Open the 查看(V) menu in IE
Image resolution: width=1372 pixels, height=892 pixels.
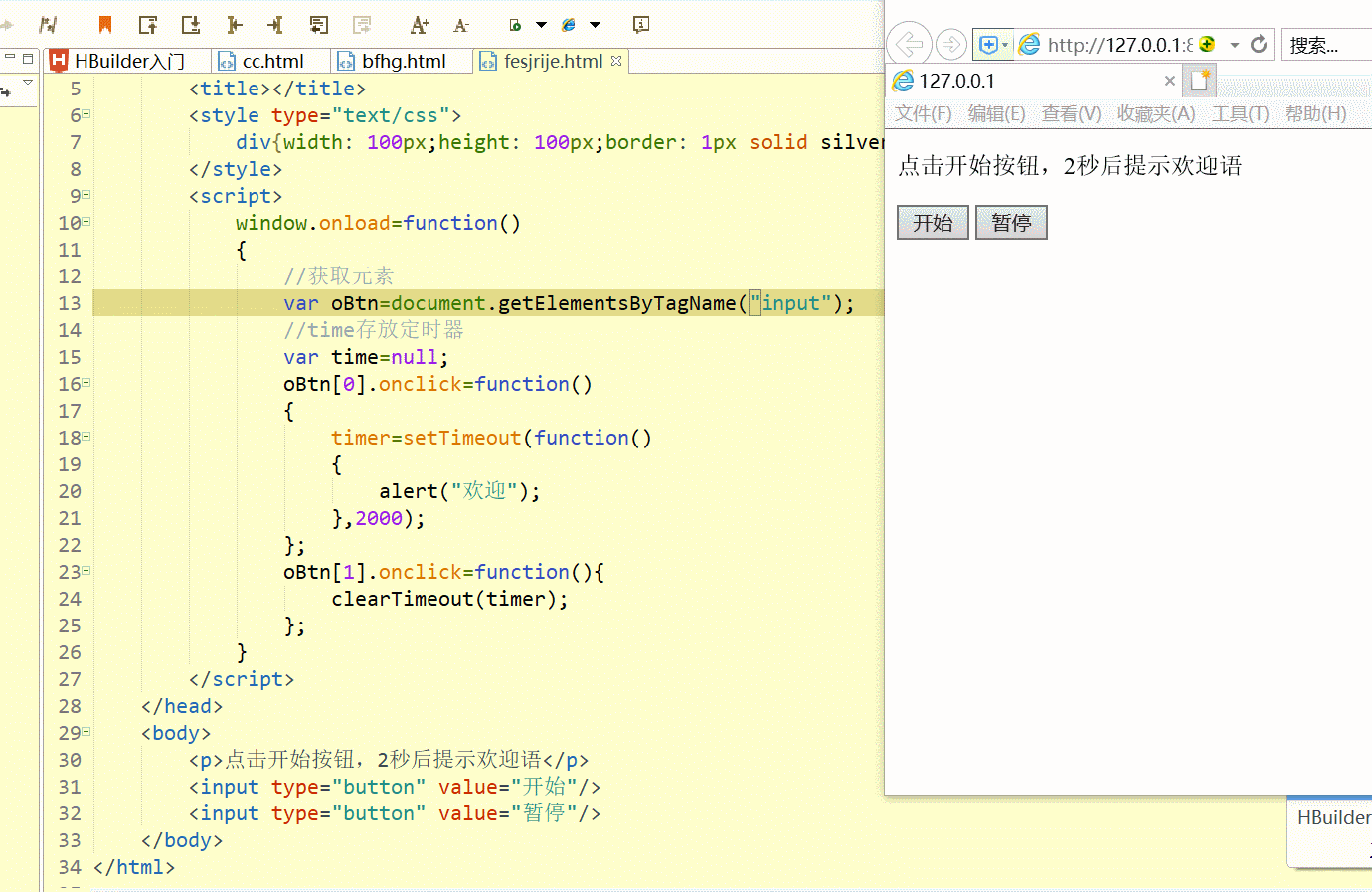pos(1071,113)
